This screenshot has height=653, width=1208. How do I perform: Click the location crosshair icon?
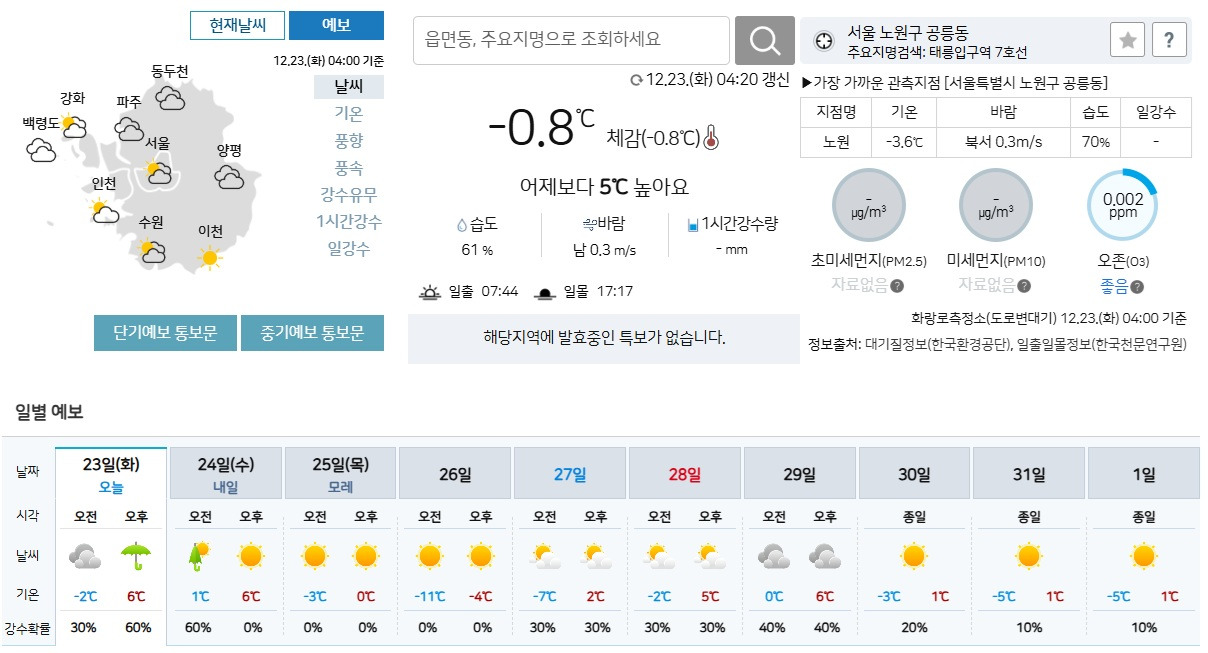(823, 41)
